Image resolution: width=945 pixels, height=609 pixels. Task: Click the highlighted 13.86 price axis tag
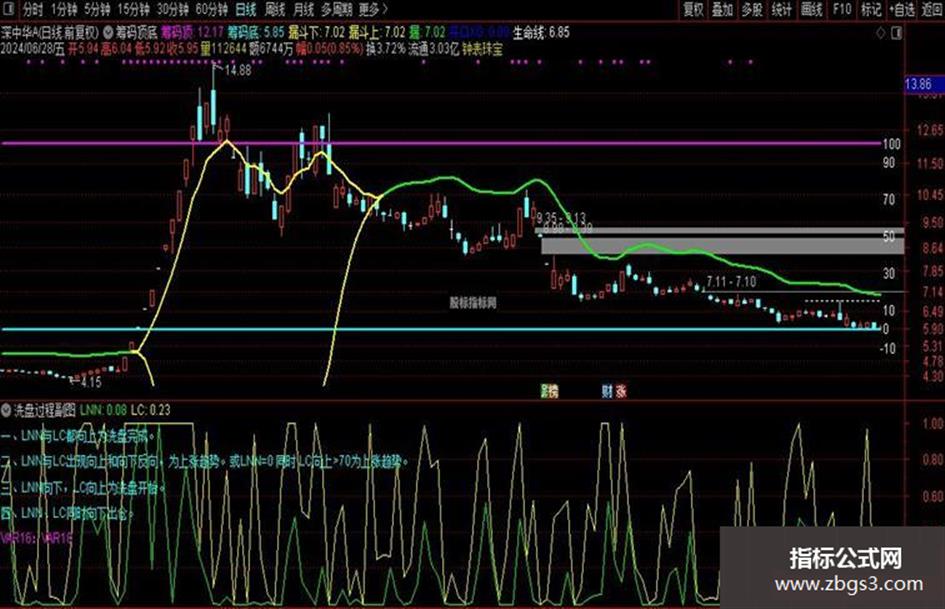coord(924,84)
